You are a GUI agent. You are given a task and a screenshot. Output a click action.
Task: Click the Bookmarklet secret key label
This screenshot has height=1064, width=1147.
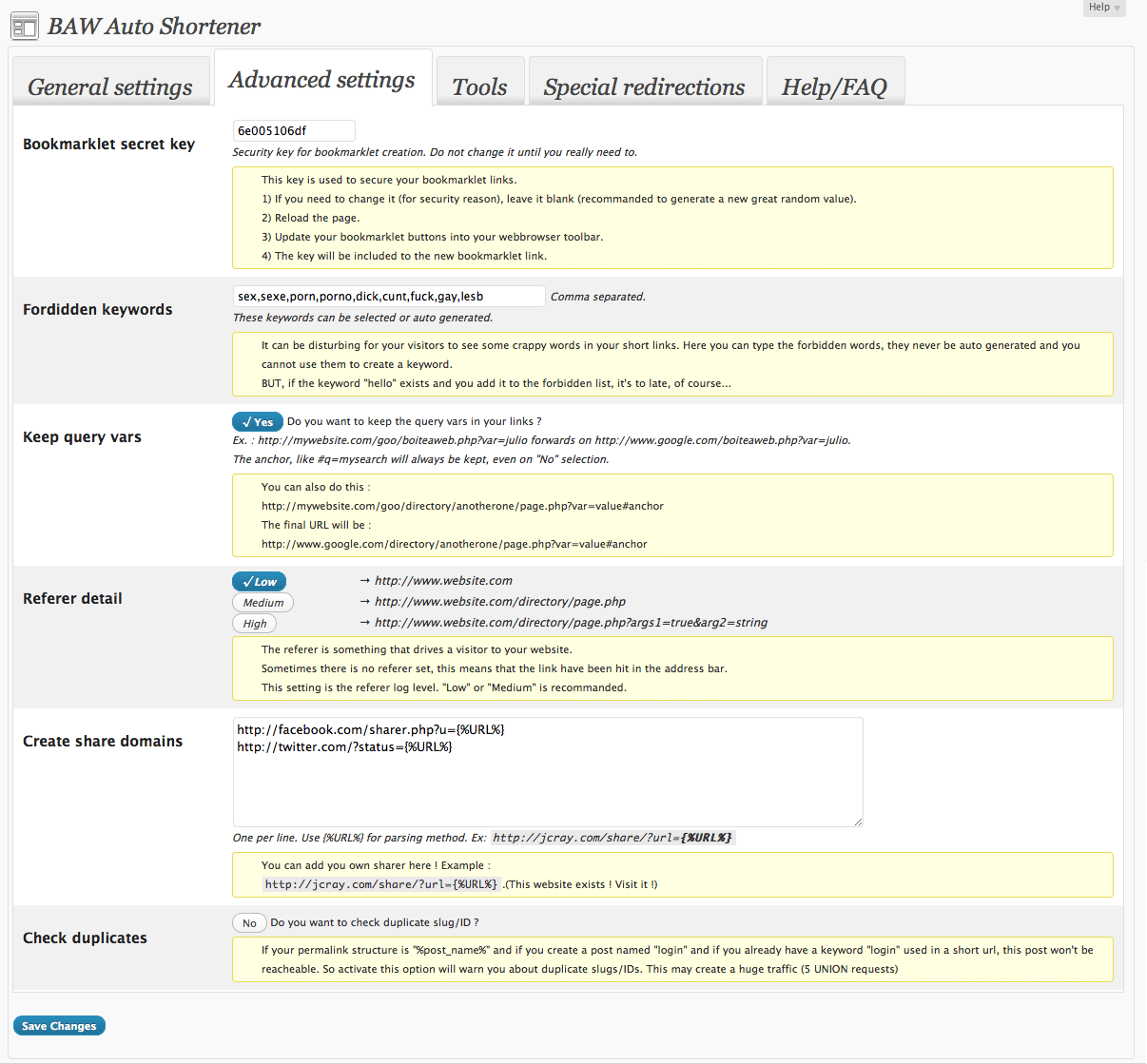coord(108,144)
